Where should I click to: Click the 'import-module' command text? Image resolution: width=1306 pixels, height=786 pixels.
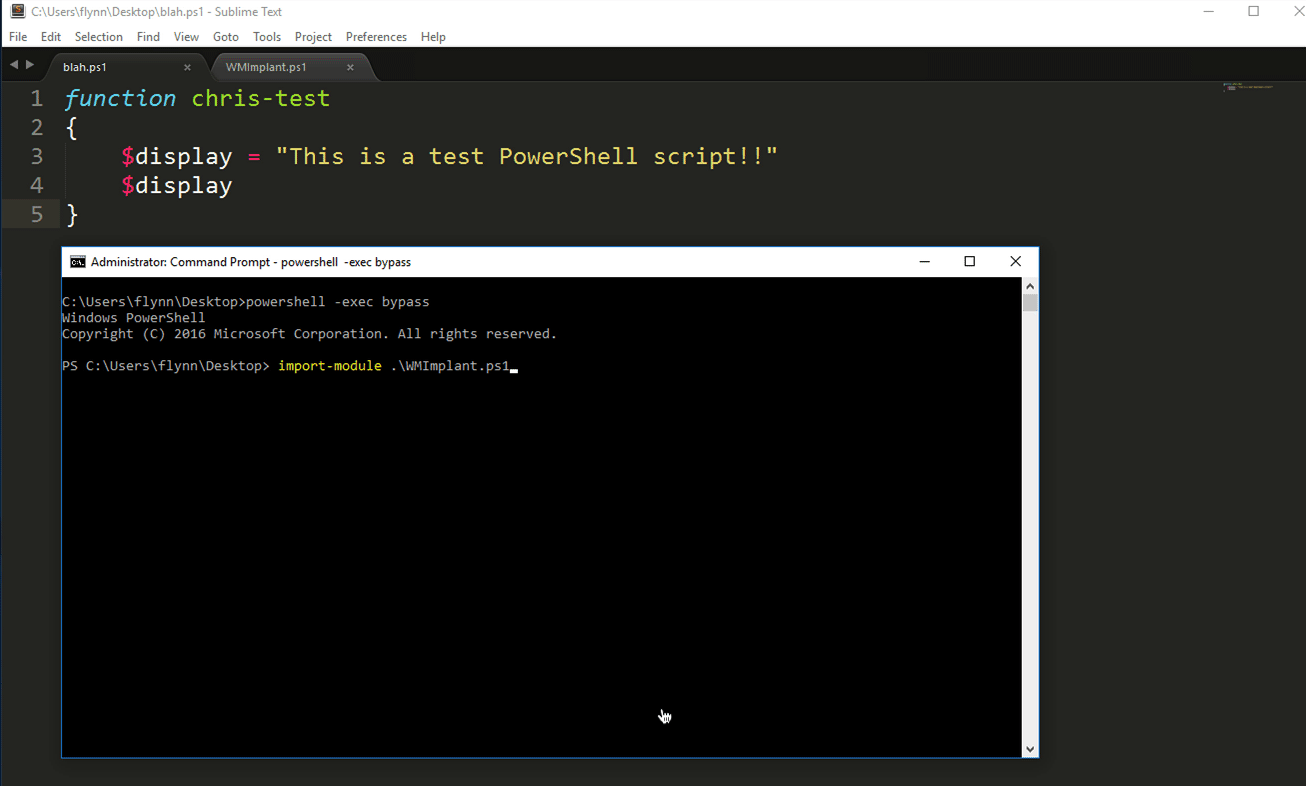coord(330,366)
